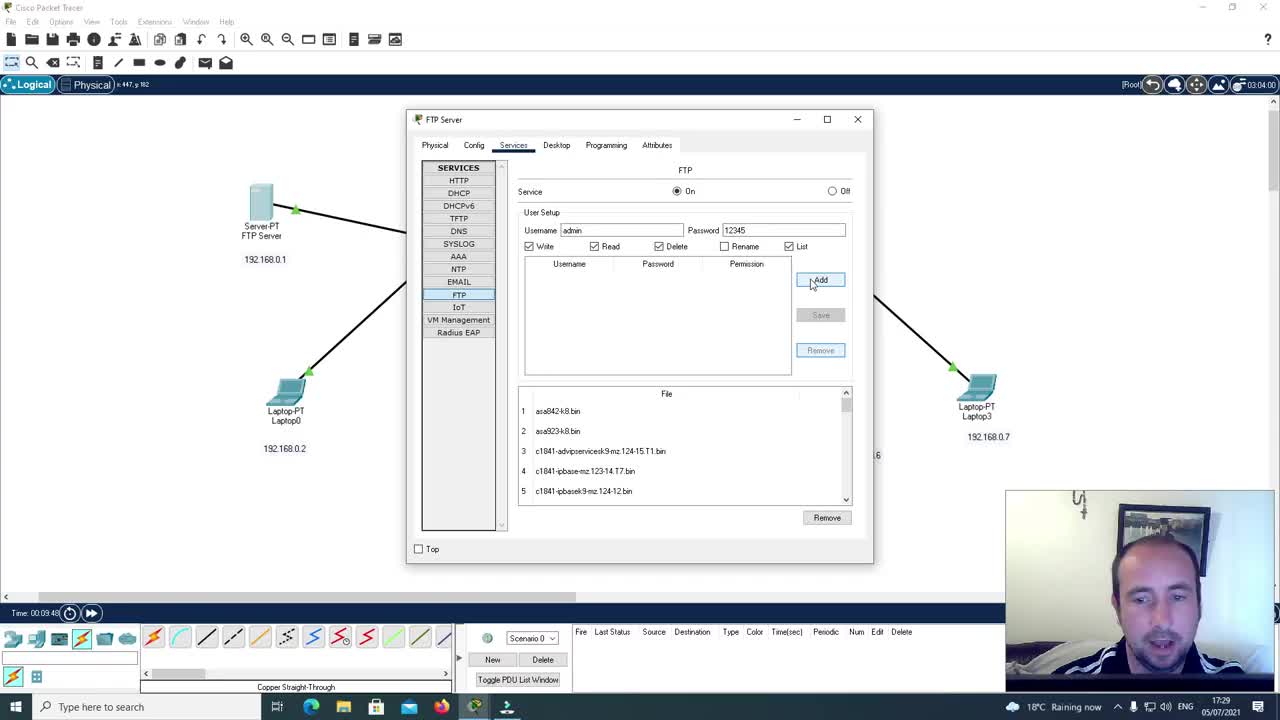Select file asa842-k8.bin in list
Screen dimensions: 1280x720
point(558,411)
